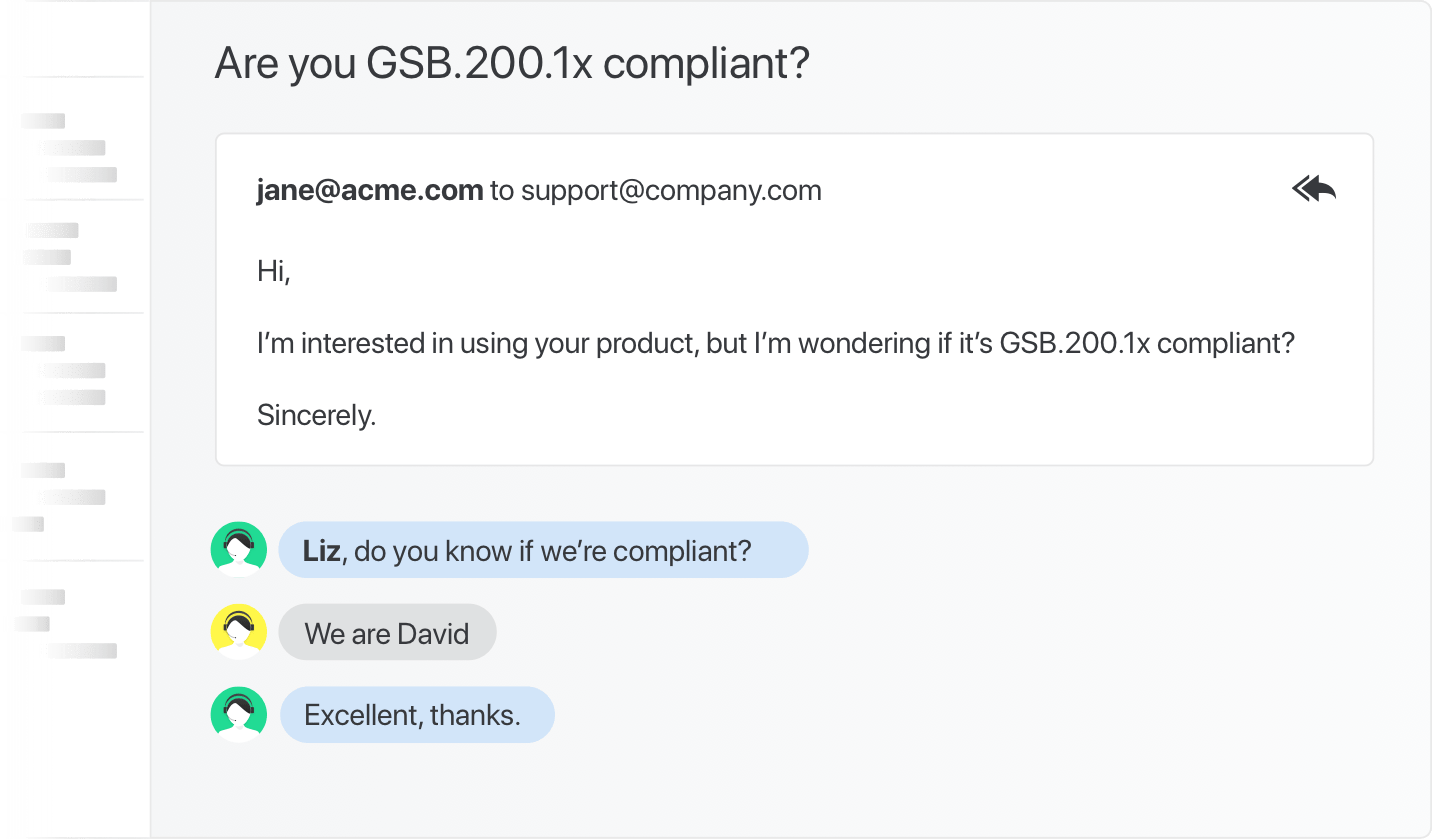Image resolution: width=1432 pixels, height=839 pixels.
Task: Click the email body question text
Action: (776, 343)
